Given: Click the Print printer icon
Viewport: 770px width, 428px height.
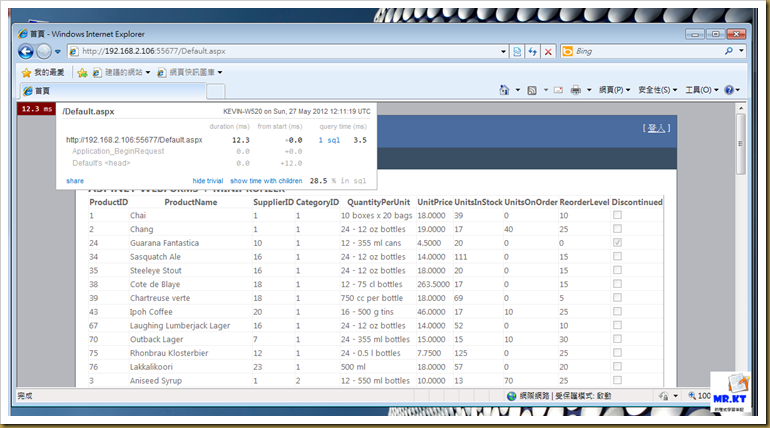Looking at the screenshot, I should click(576, 90).
